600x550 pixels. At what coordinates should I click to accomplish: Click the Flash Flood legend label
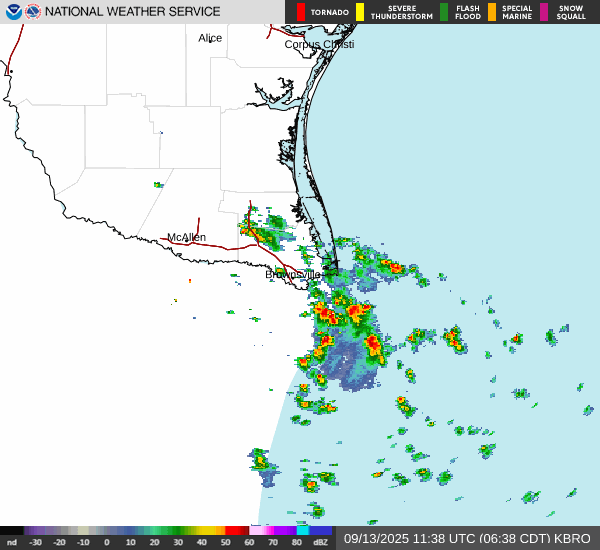pyautogui.click(x=467, y=12)
